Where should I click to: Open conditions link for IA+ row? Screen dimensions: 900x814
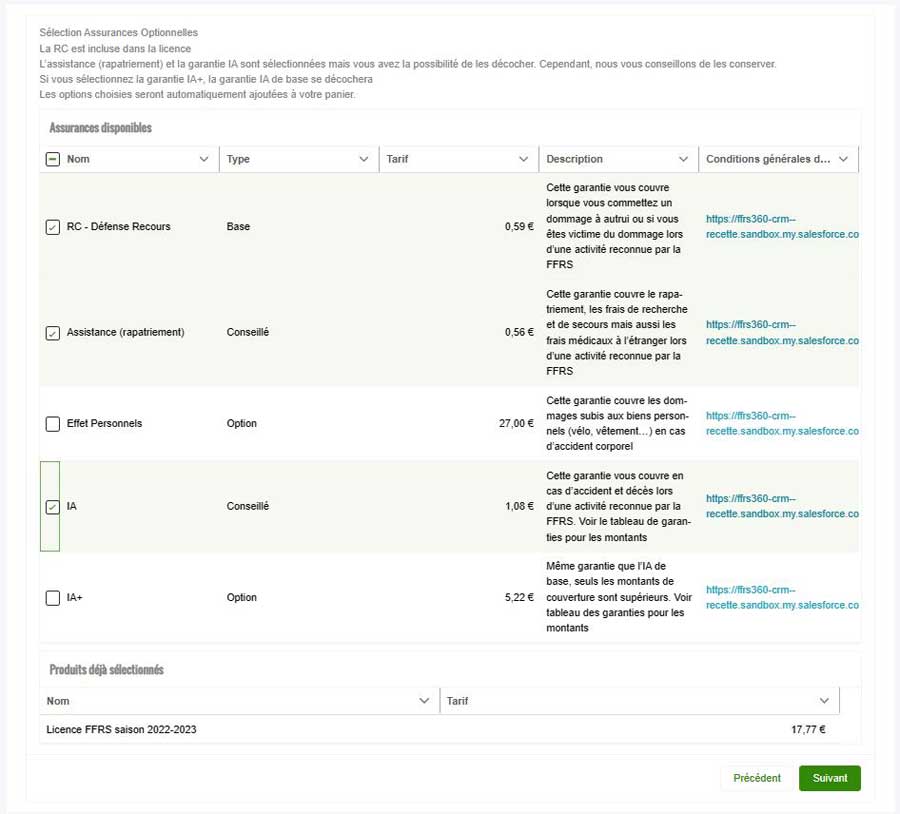(x=782, y=597)
